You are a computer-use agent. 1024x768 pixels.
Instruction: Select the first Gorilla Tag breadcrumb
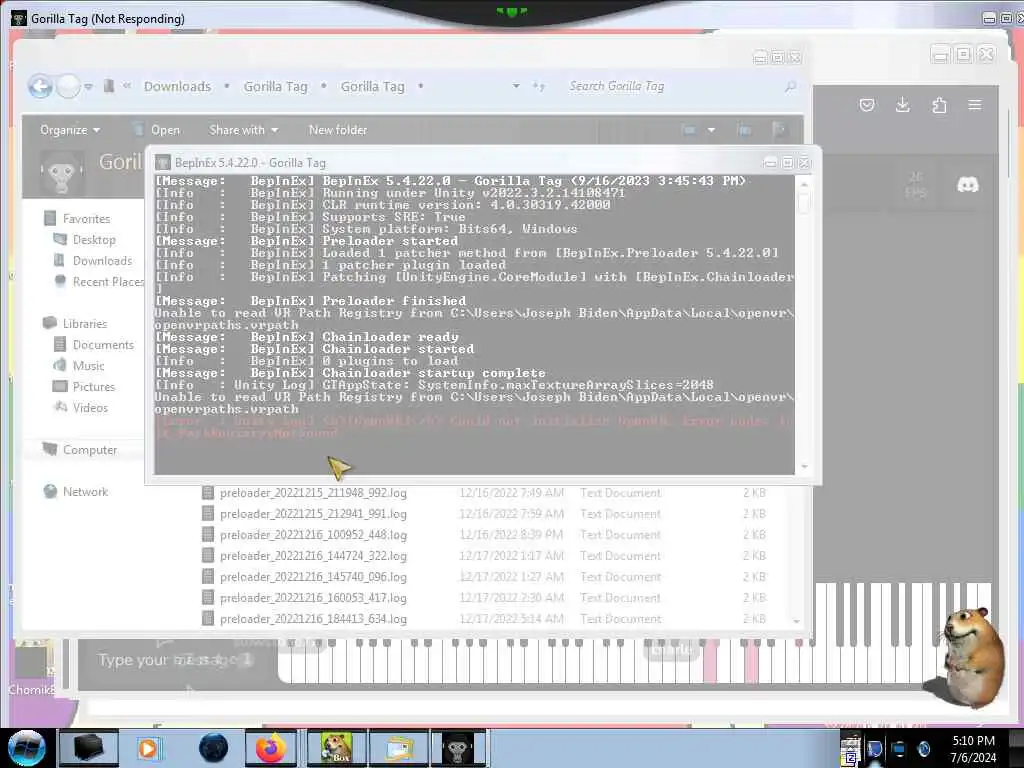point(275,86)
